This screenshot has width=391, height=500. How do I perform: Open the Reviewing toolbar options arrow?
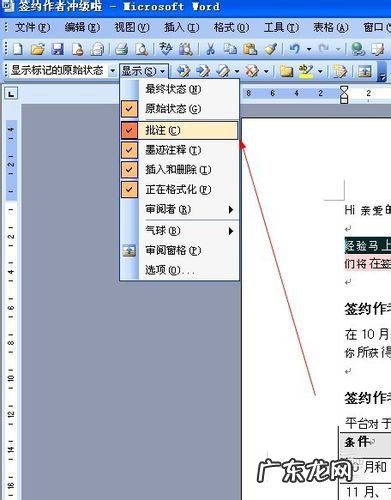(382, 72)
